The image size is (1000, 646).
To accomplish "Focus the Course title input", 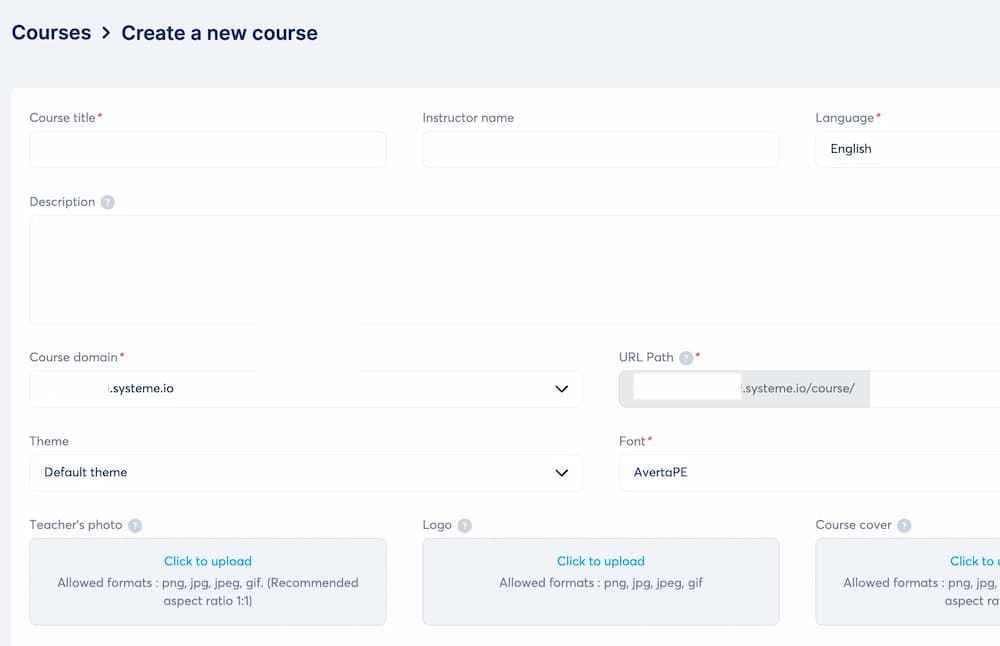I will [205, 148].
